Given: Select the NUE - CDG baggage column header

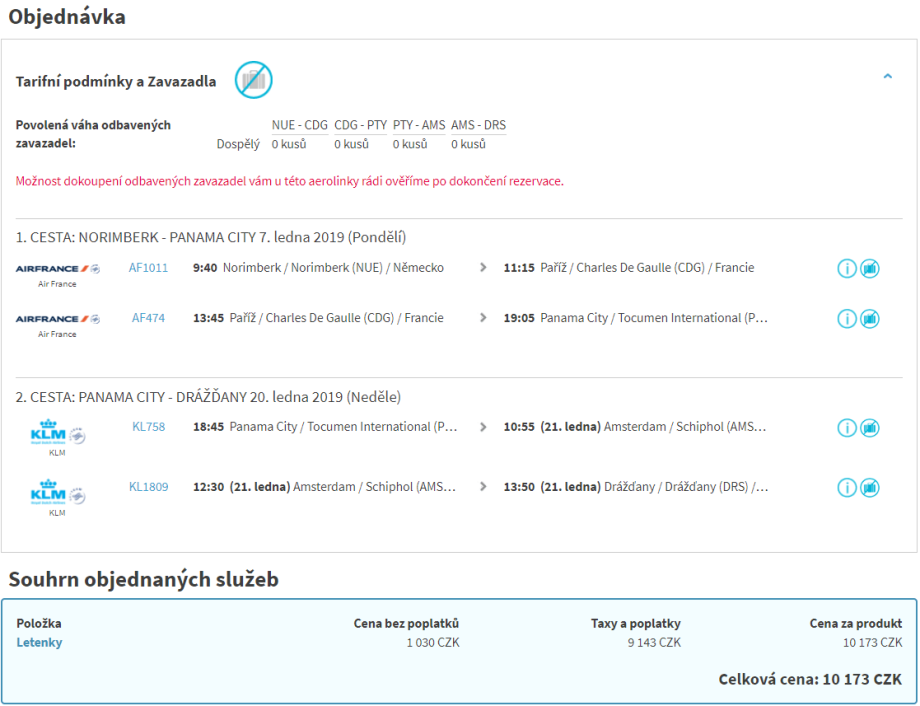Looking at the screenshot, I should coord(299,126).
